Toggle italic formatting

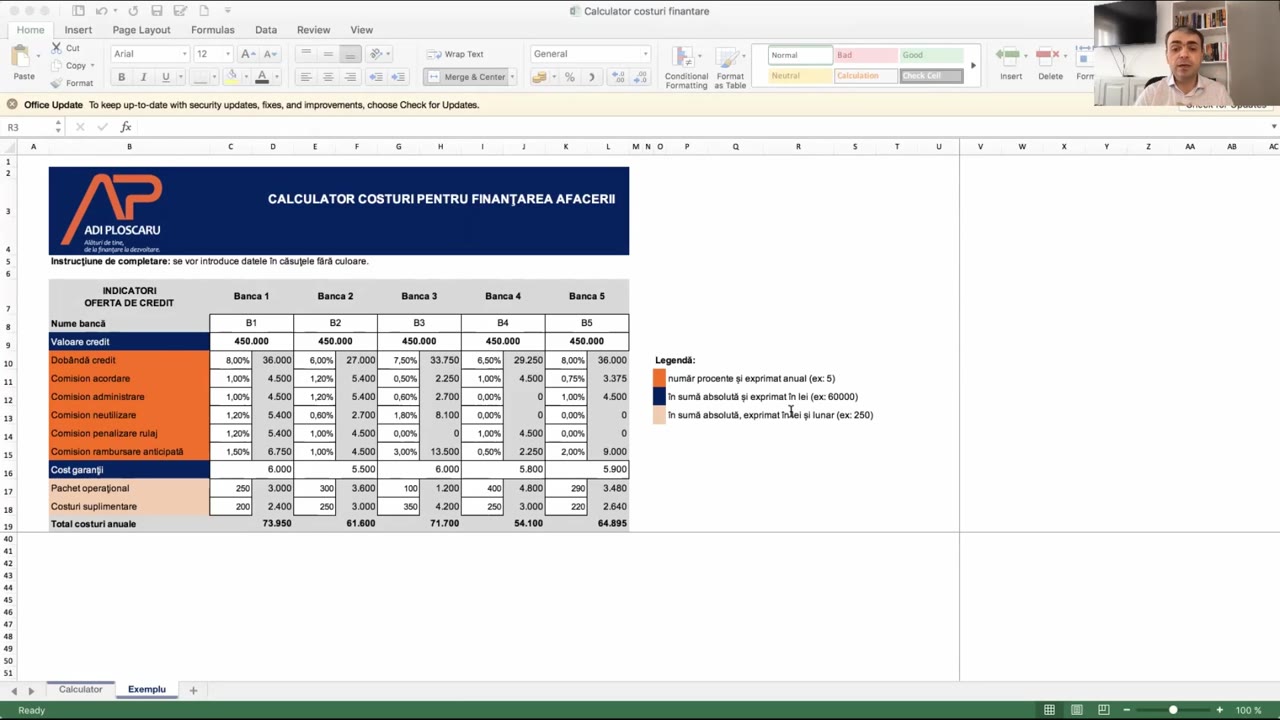click(143, 77)
